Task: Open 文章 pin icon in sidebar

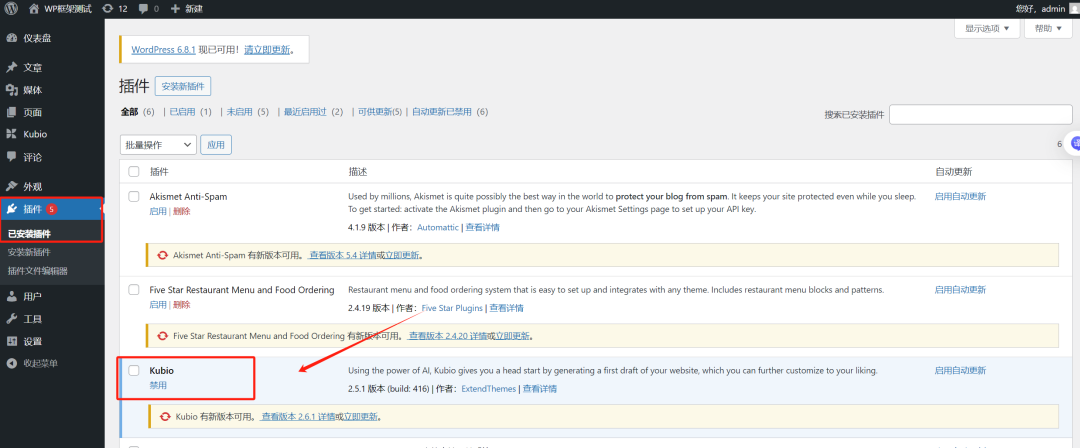Action: point(12,68)
